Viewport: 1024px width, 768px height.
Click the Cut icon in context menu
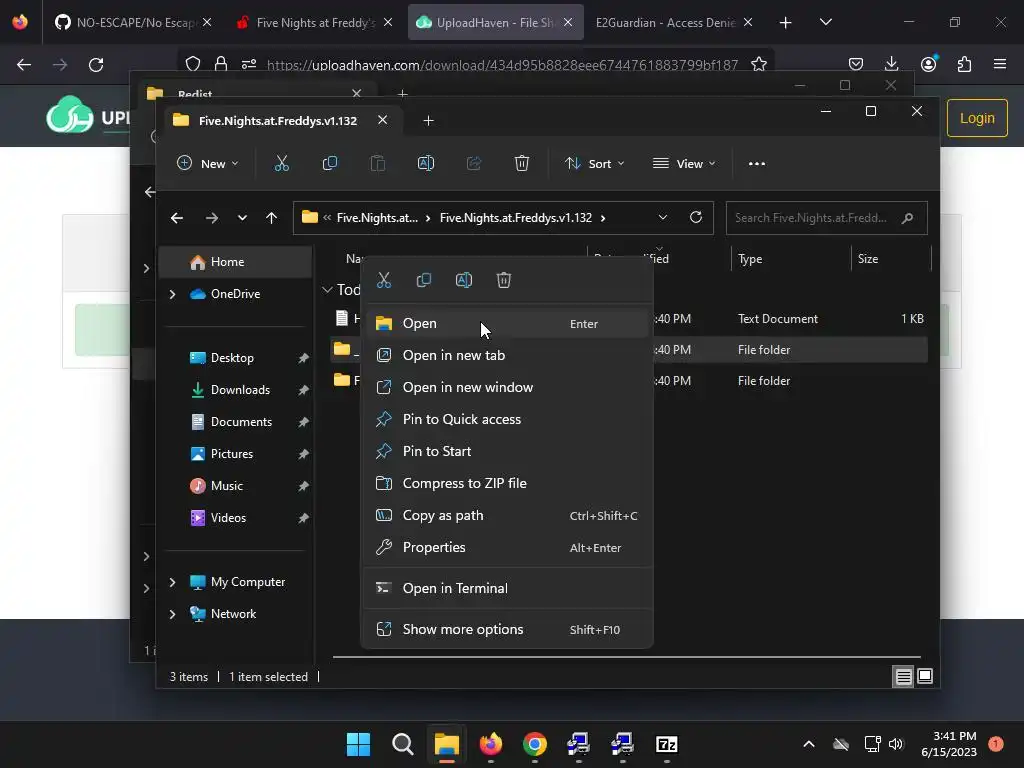[x=384, y=280]
